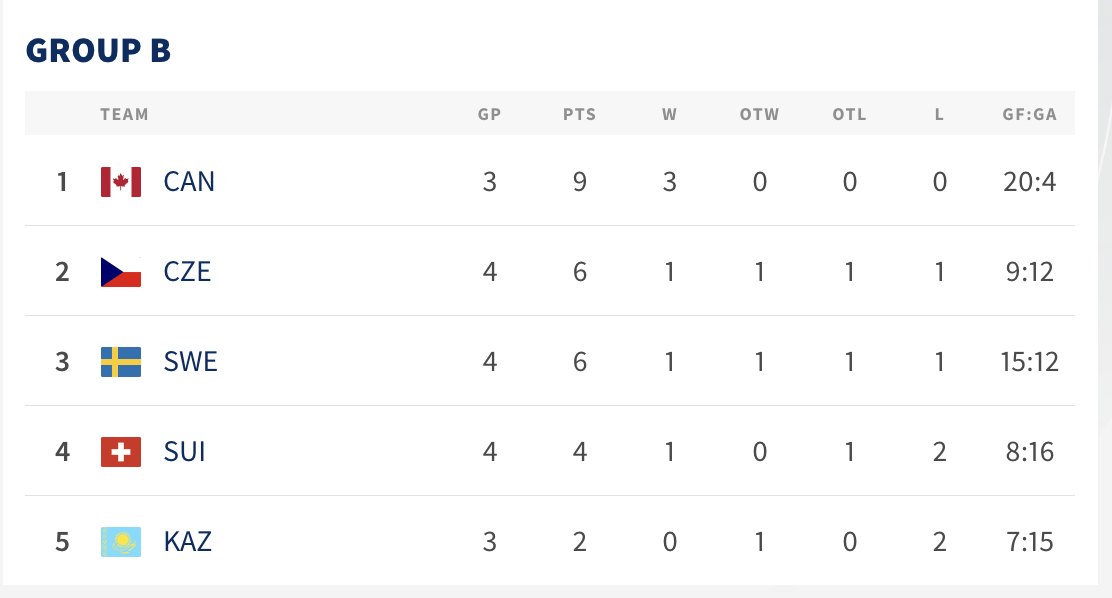This screenshot has width=1112, height=598.
Task: Open the CAN team link
Action: click(x=189, y=181)
